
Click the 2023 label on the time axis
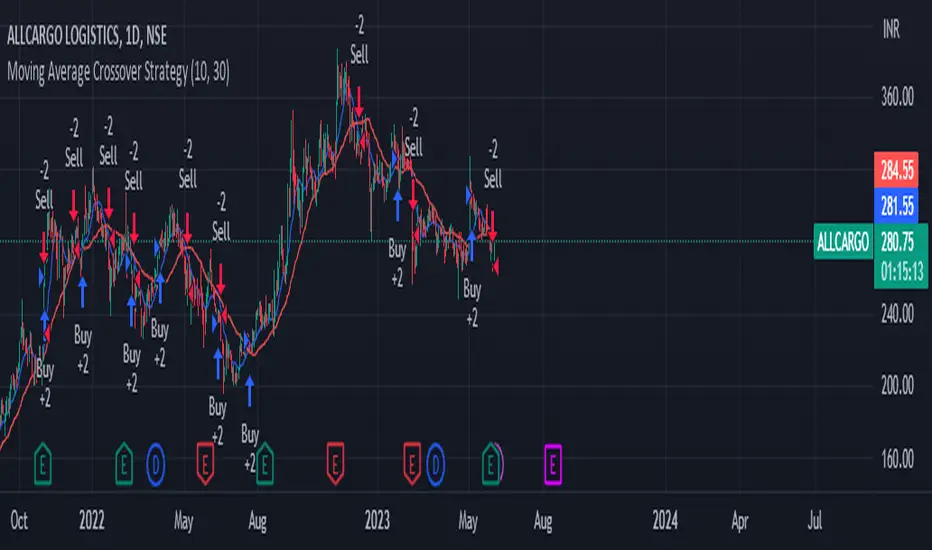[x=377, y=521]
